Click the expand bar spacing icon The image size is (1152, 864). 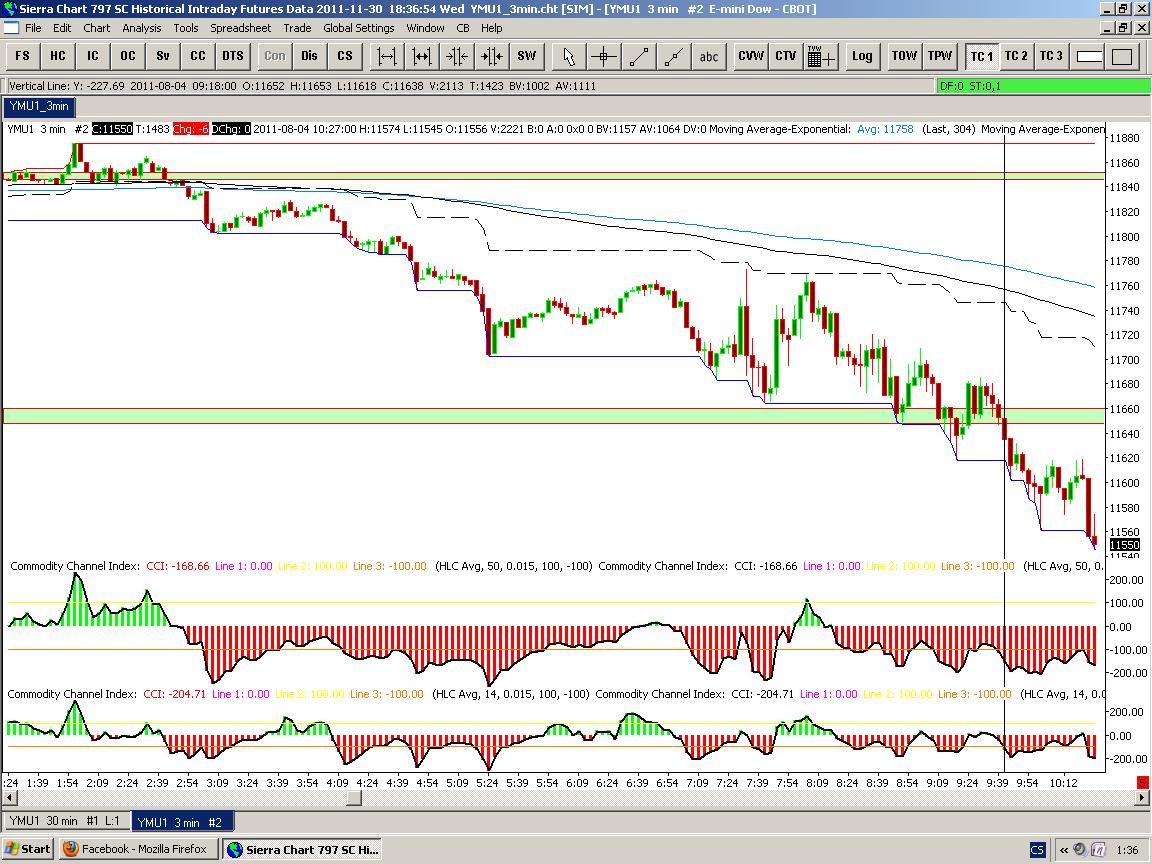(x=386, y=56)
